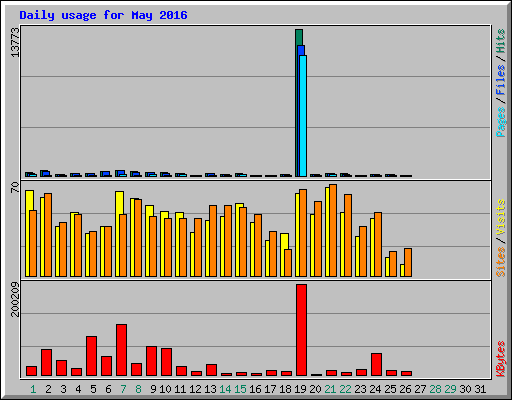Click day 28 on the x-axis
This screenshot has width=512, height=400.
click(435, 389)
